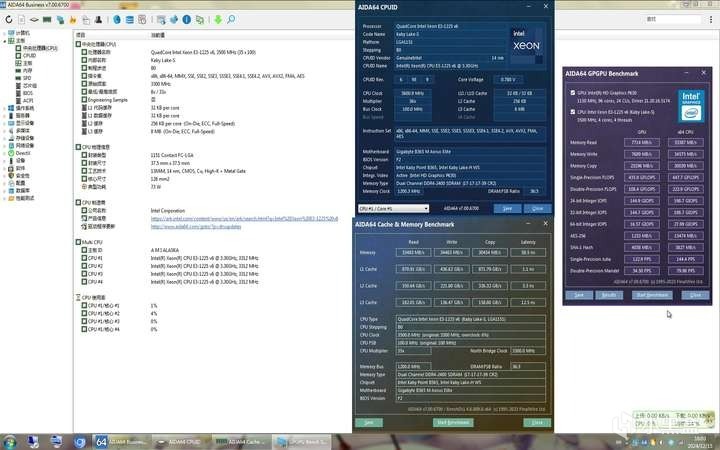Screen dimensions: 720x450
Task: Select the Kaby Lake-S value row
Action: pyautogui.click(x=163, y=60)
